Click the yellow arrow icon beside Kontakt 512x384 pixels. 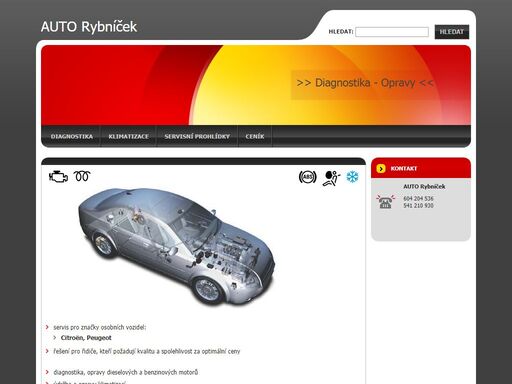(x=381, y=168)
